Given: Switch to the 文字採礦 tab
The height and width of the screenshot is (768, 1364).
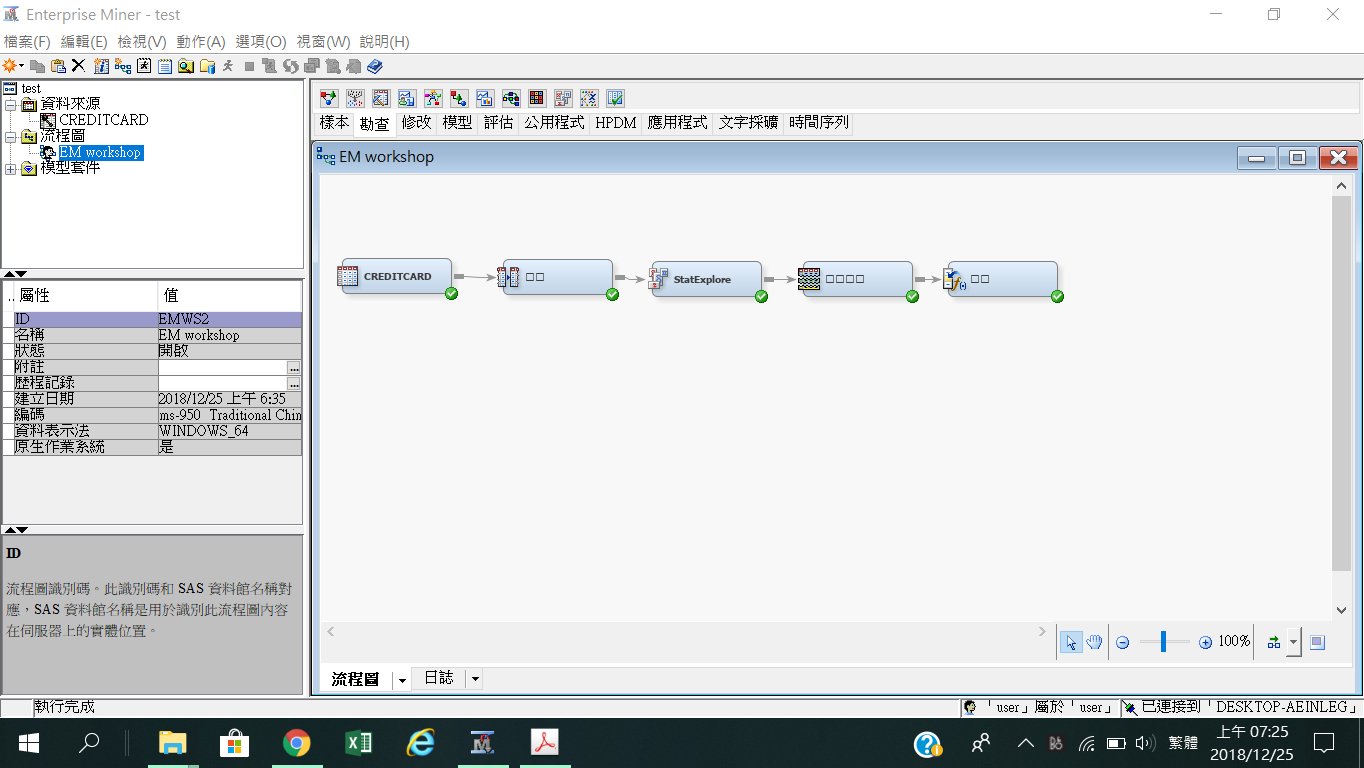Looking at the screenshot, I should 748,123.
